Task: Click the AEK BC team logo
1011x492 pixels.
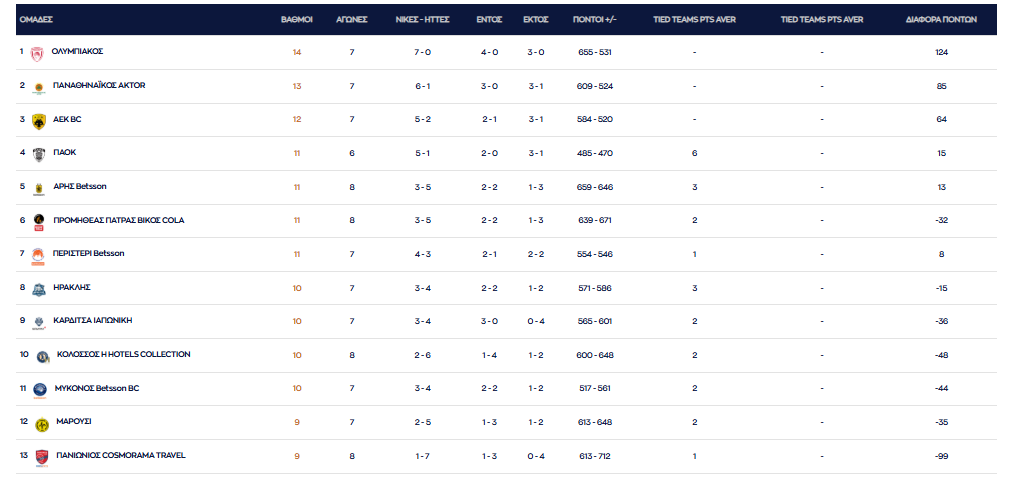Action: tap(38, 121)
